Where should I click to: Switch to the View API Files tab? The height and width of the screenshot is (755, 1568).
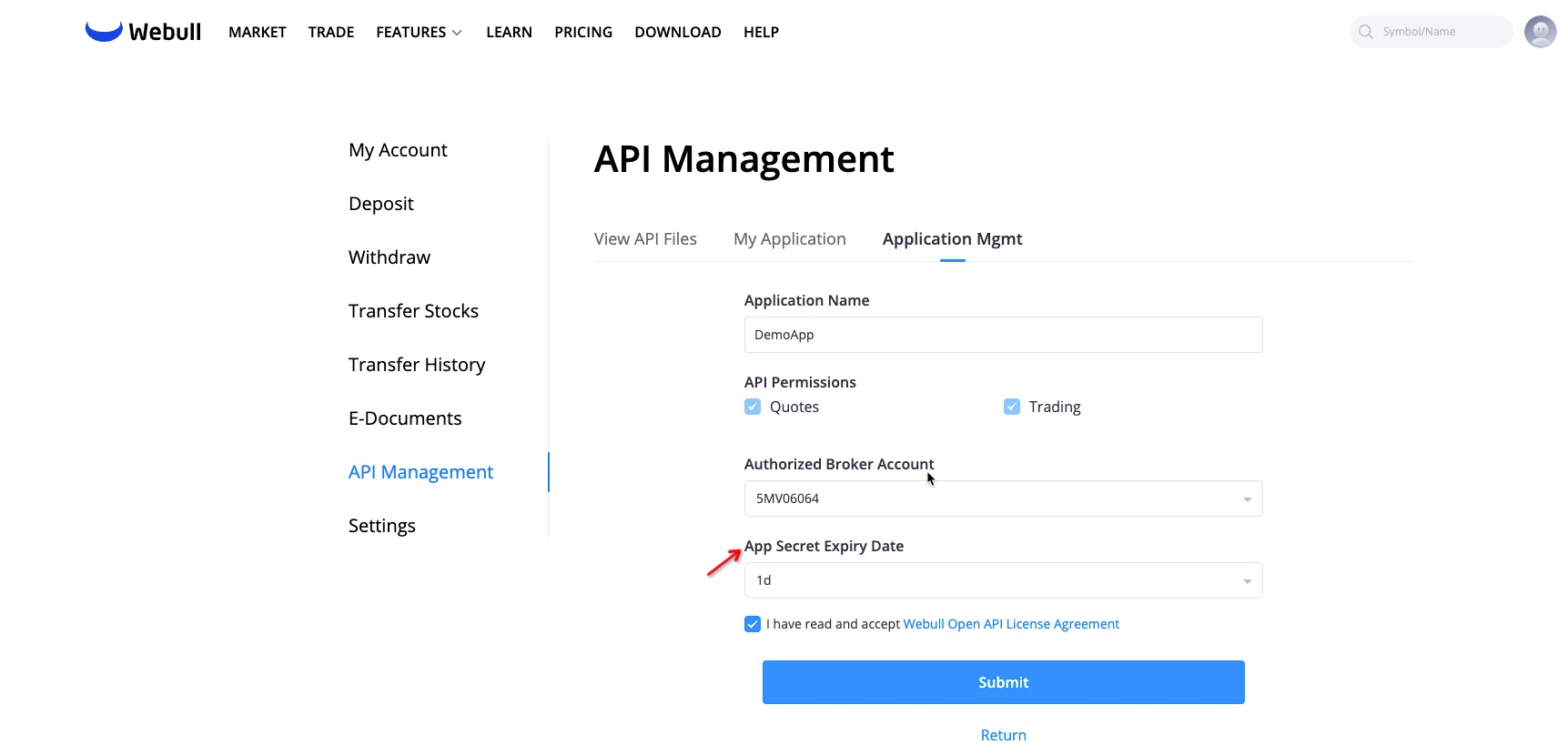tap(645, 239)
